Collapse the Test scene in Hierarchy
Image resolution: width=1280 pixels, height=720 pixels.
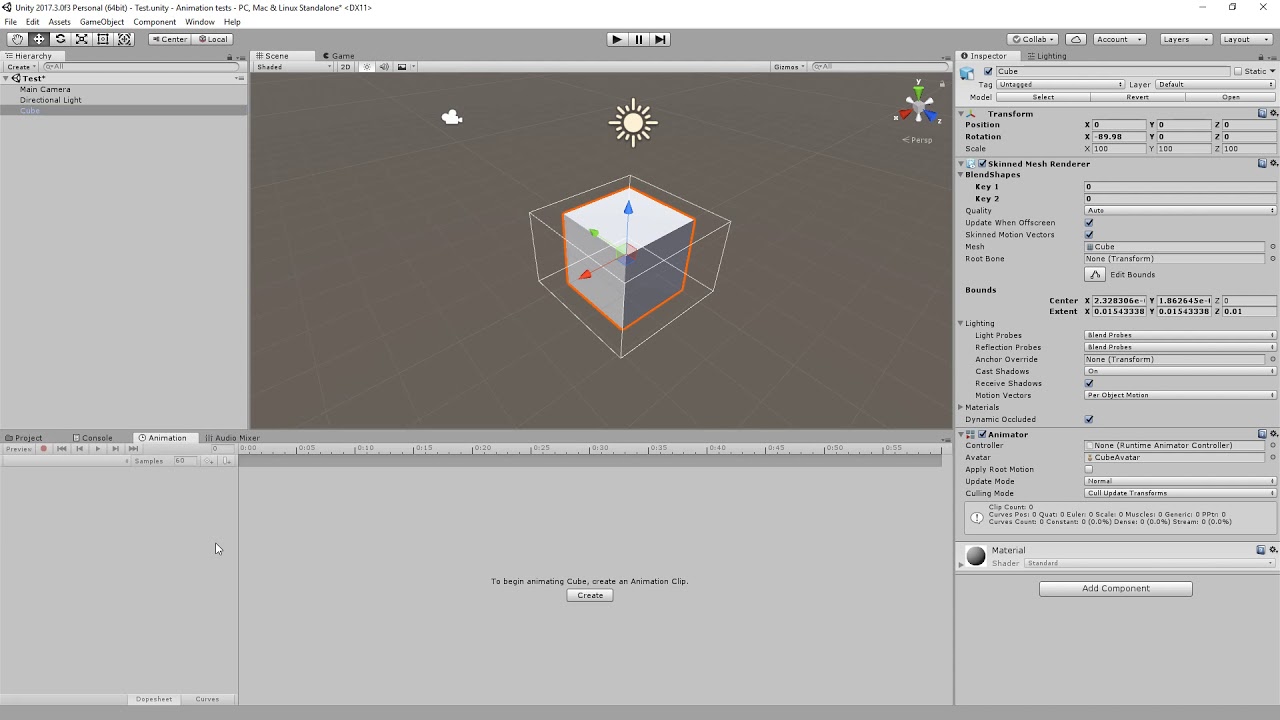point(6,78)
